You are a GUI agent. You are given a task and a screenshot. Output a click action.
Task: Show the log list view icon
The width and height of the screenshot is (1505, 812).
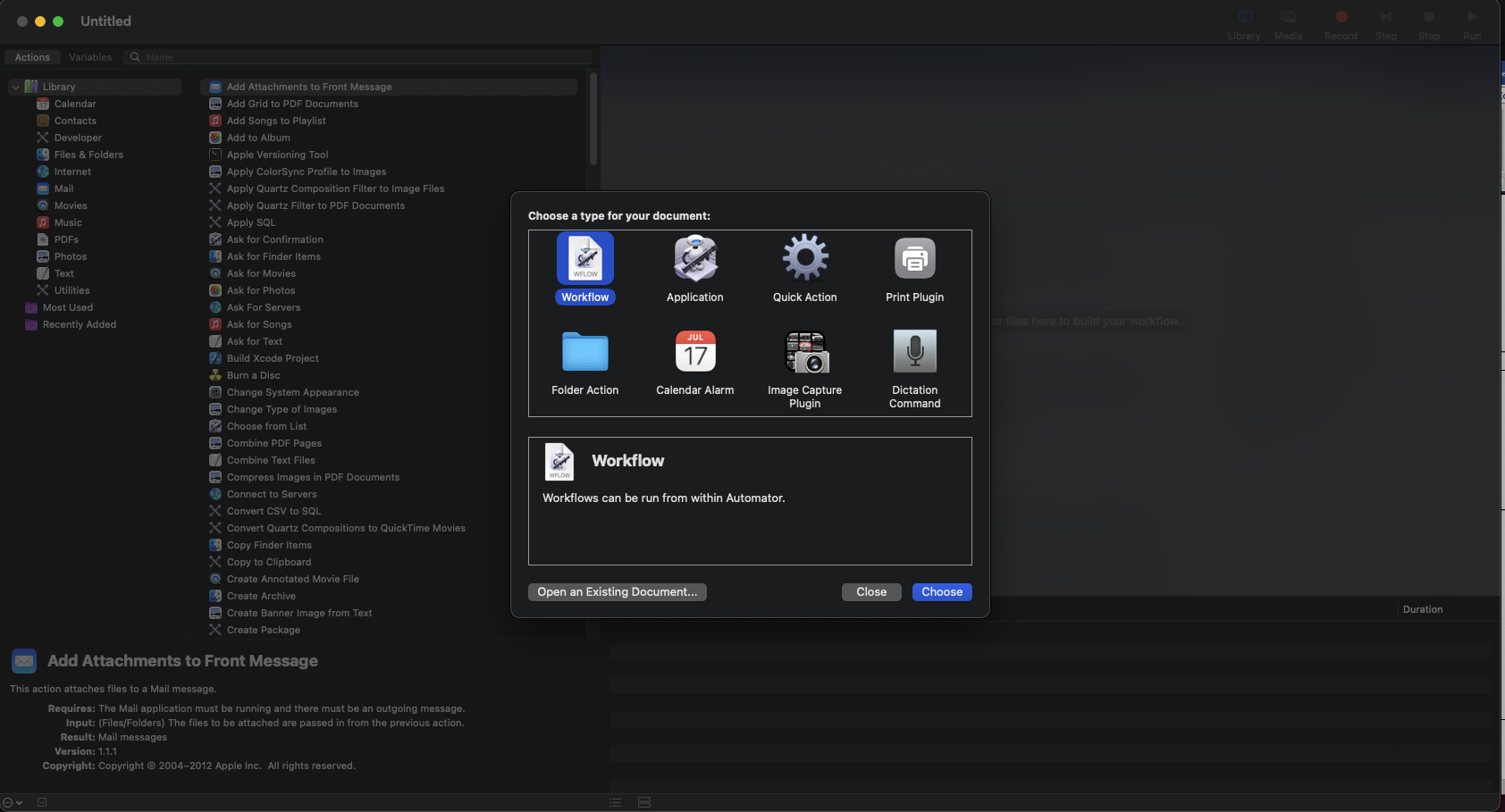(x=615, y=802)
